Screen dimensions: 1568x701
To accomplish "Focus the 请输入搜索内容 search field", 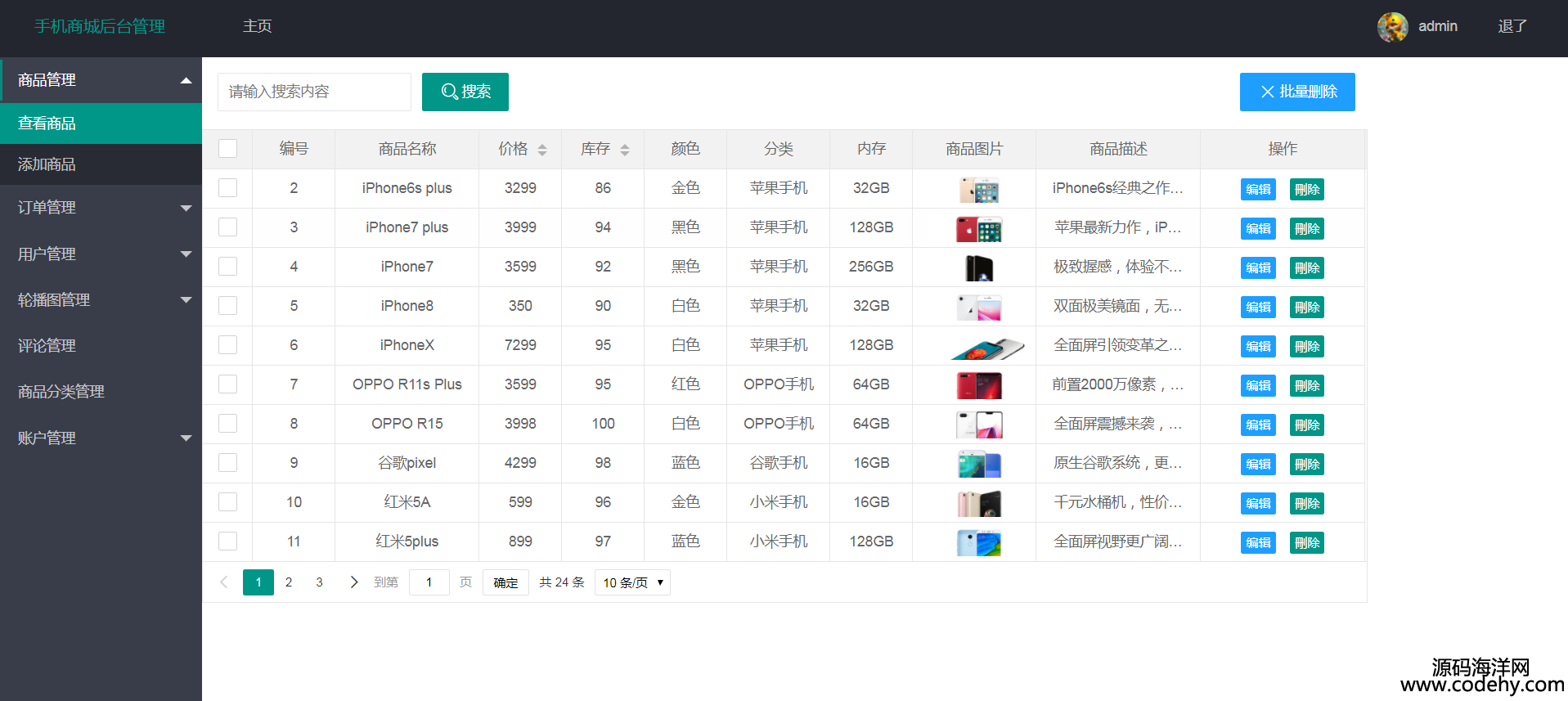I will pyautogui.click(x=314, y=92).
